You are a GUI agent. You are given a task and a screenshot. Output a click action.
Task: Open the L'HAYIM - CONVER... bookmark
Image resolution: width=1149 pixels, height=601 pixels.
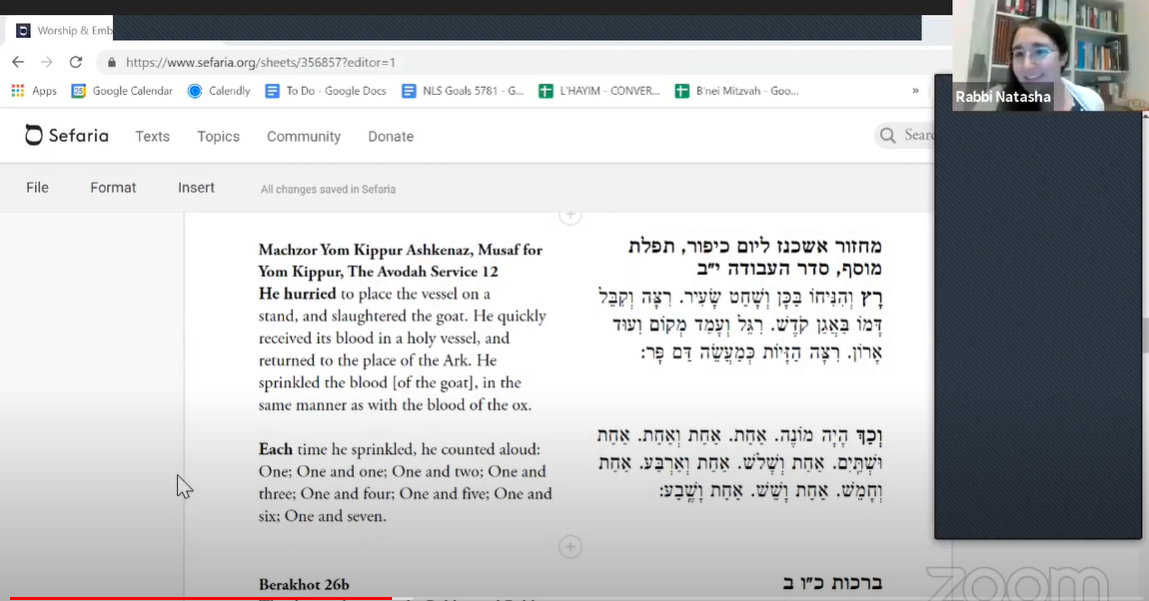pyautogui.click(x=599, y=91)
